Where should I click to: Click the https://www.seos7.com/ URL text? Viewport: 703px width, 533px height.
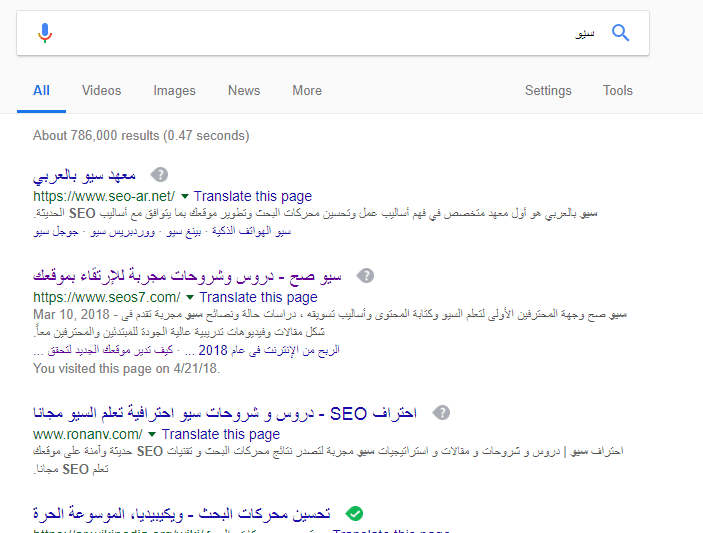(107, 297)
